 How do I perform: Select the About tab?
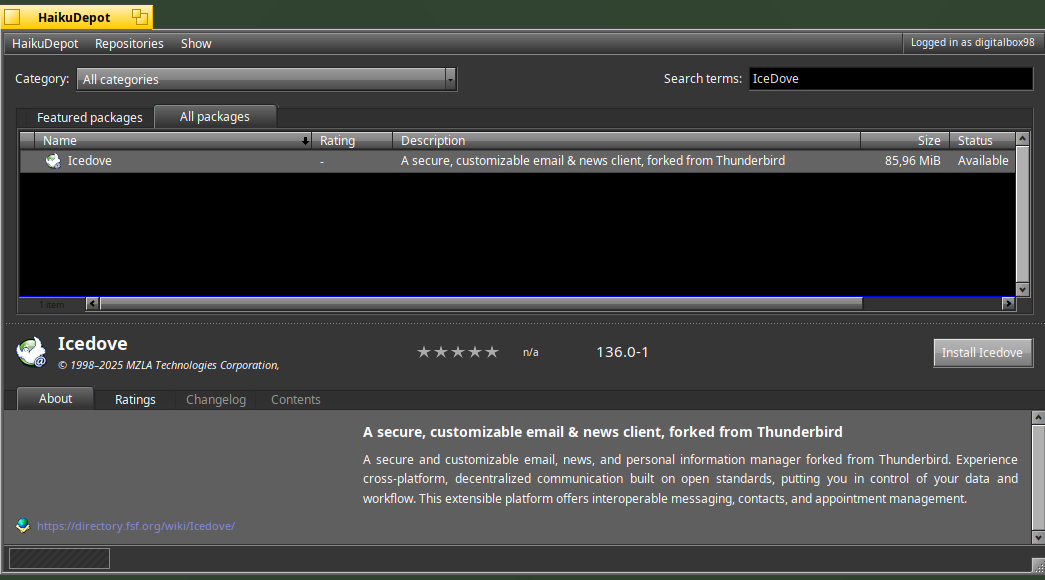coord(55,399)
